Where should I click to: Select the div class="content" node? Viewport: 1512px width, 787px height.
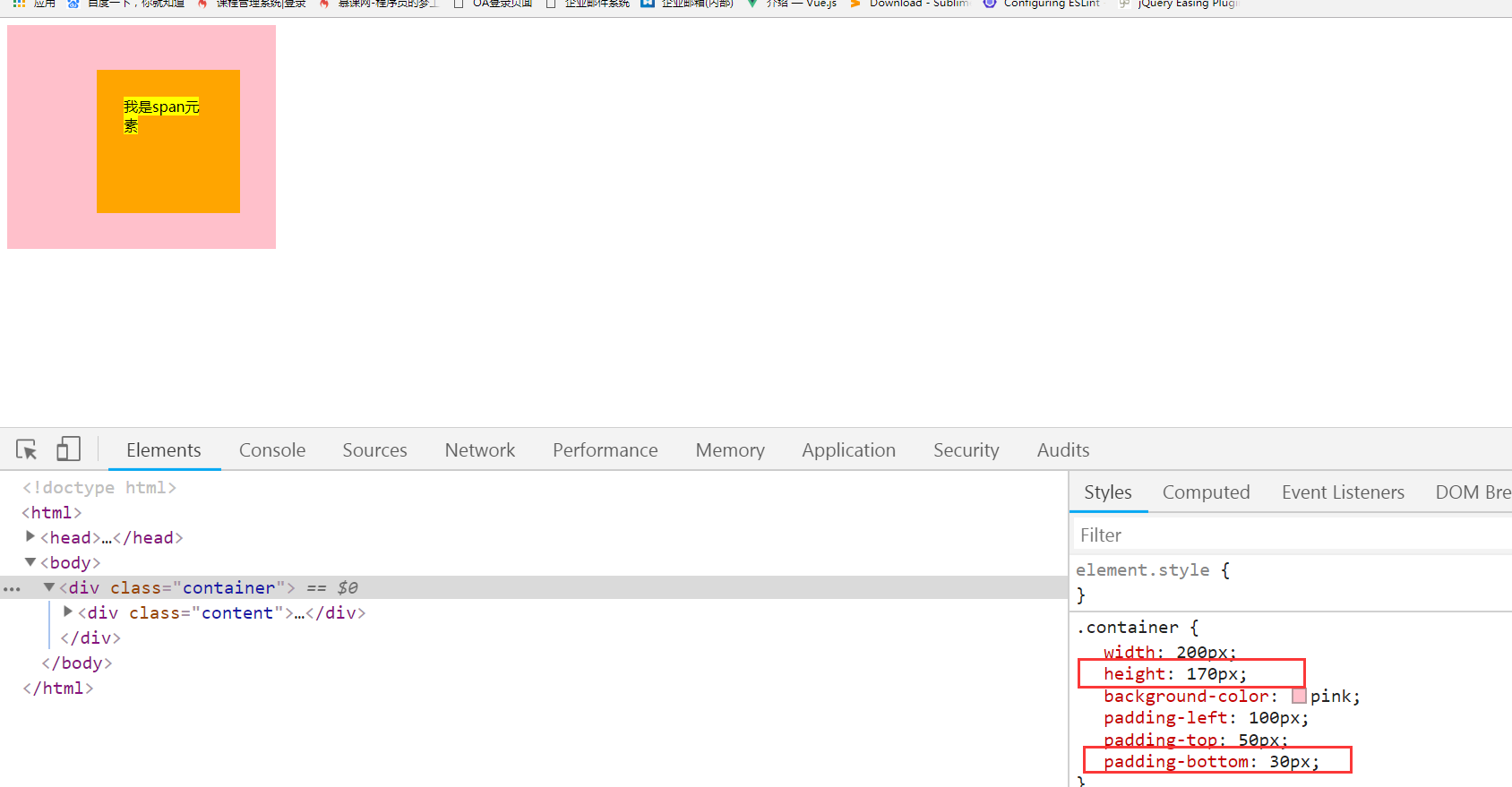[x=222, y=612]
